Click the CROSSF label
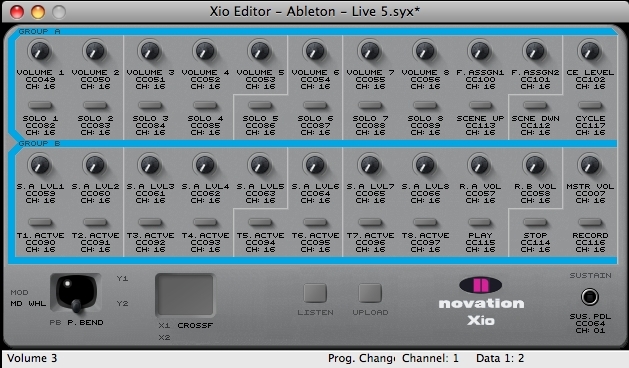Screen dimensions: 629x368 coord(195,325)
